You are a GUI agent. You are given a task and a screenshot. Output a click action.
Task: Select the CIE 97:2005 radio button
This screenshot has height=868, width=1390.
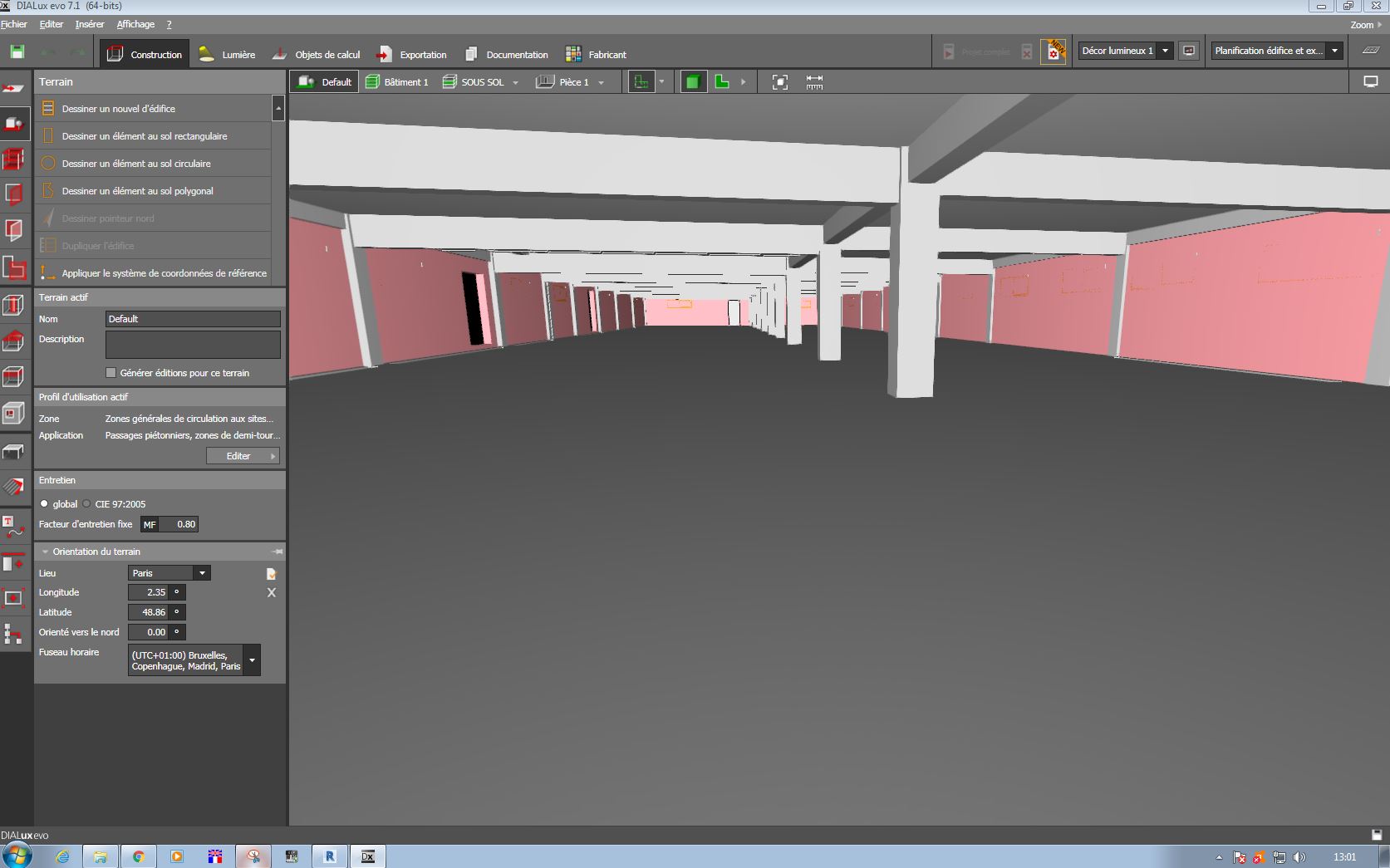pos(86,504)
